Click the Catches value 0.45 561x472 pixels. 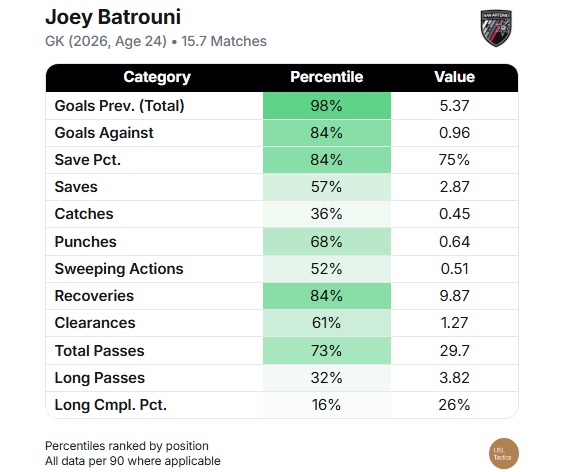(454, 214)
